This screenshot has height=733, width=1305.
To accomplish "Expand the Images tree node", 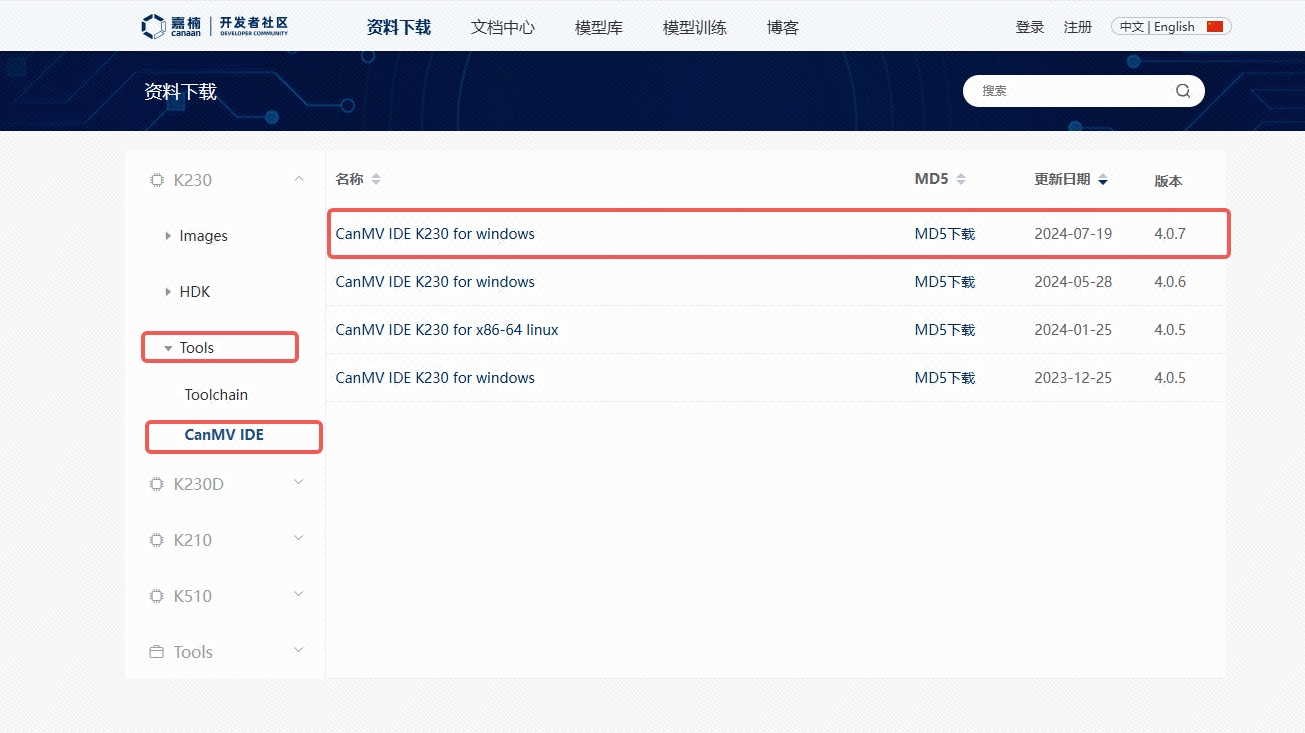I will [168, 236].
